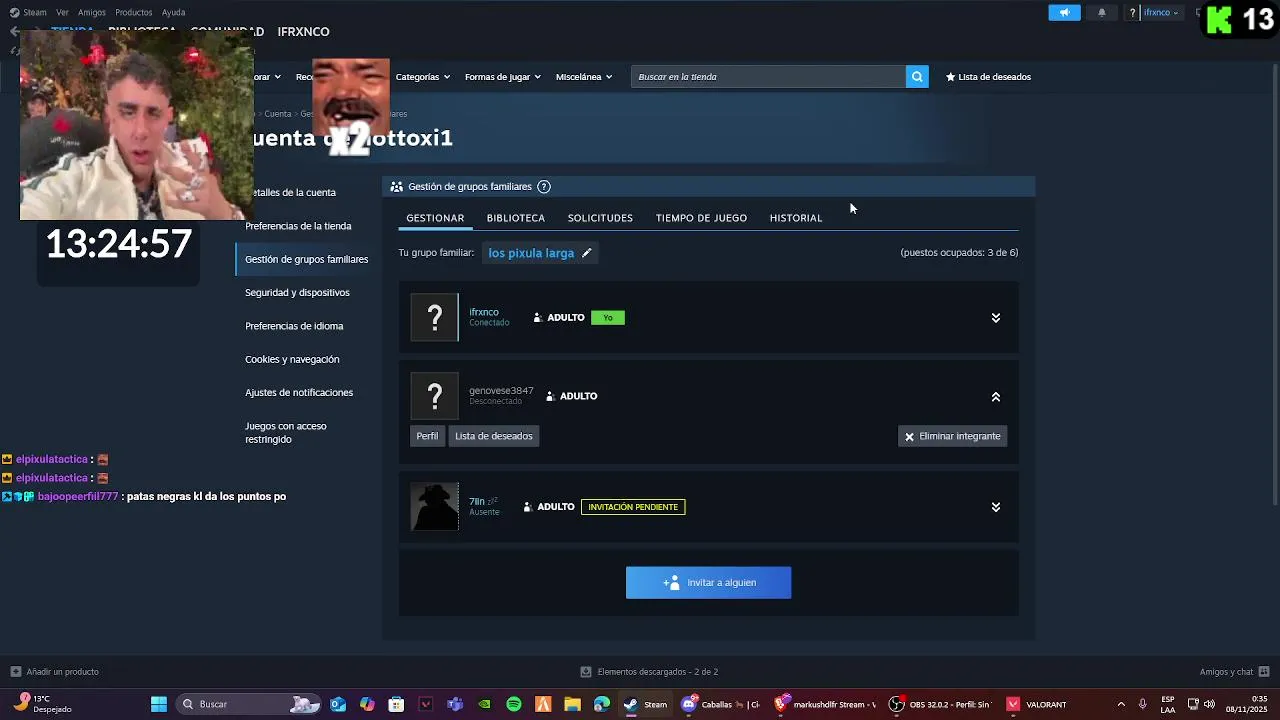Image resolution: width=1280 pixels, height=720 pixels.
Task: Open Seguridad y dispositivos settings
Action: tap(297, 293)
